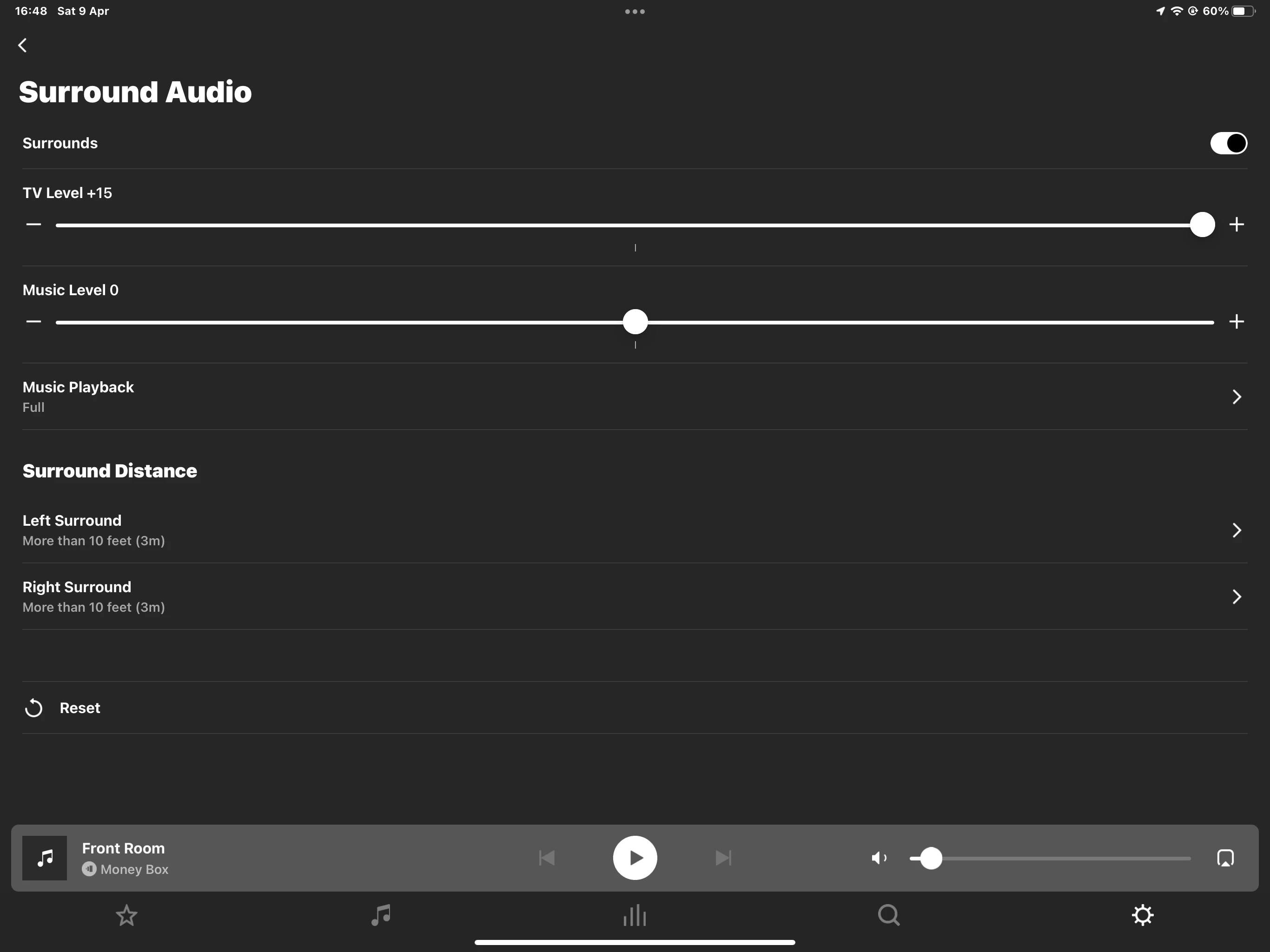Open the My Sonos favorites star tab

(126, 915)
